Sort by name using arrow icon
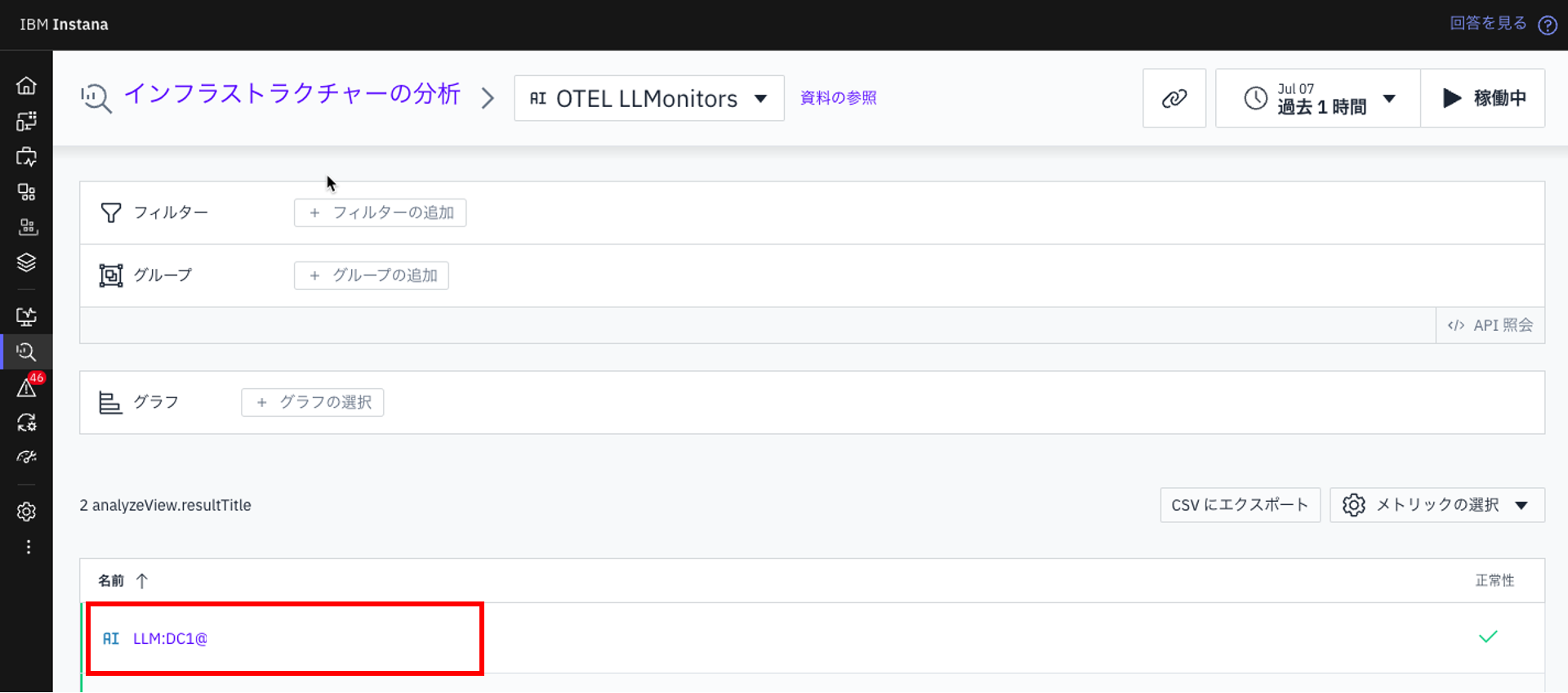Viewport: 1568px width, 693px height. (x=142, y=581)
